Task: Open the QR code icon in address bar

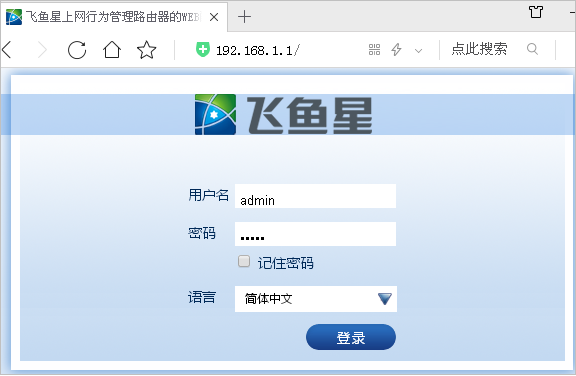Action: click(x=374, y=50)
